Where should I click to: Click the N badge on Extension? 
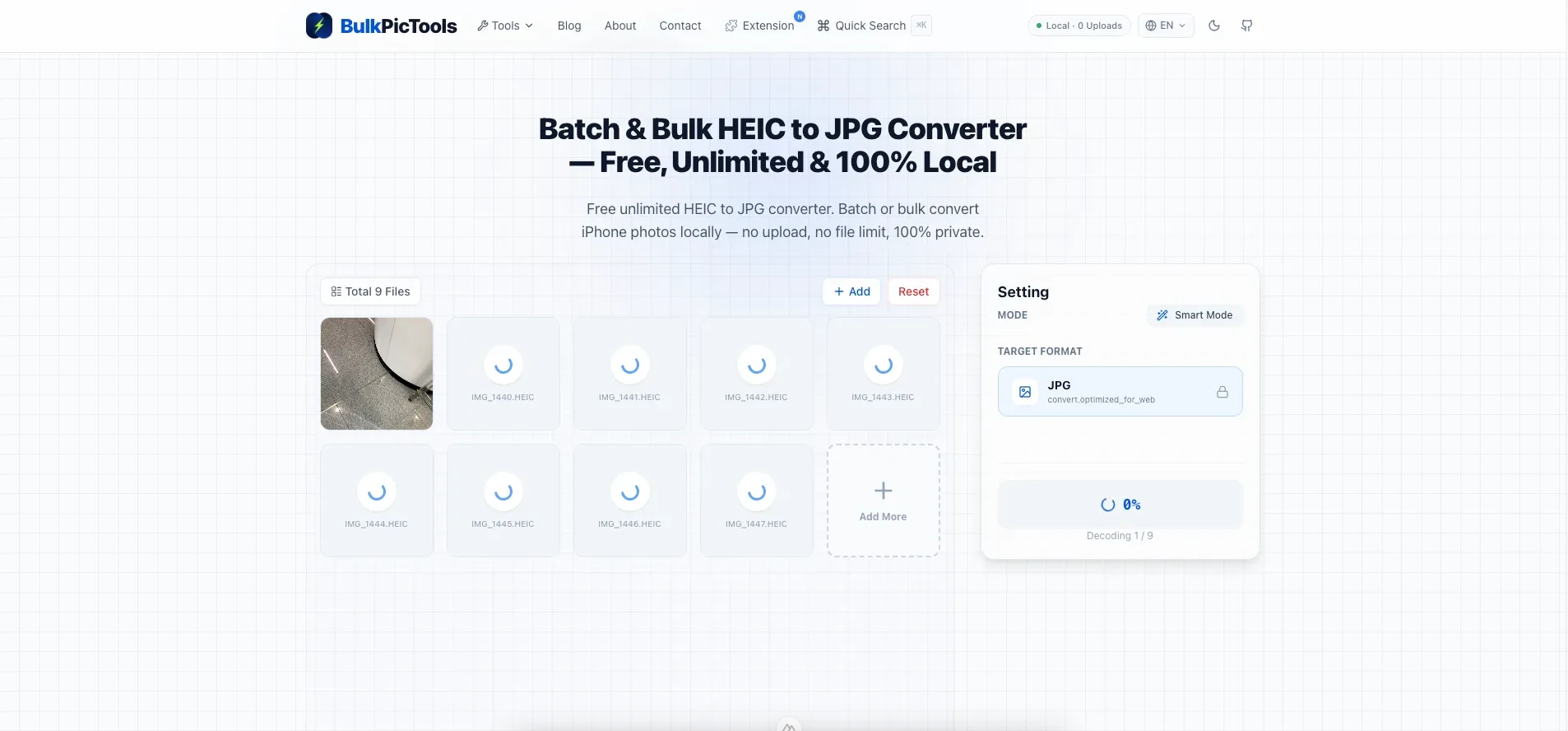click(x=799, y=16)
